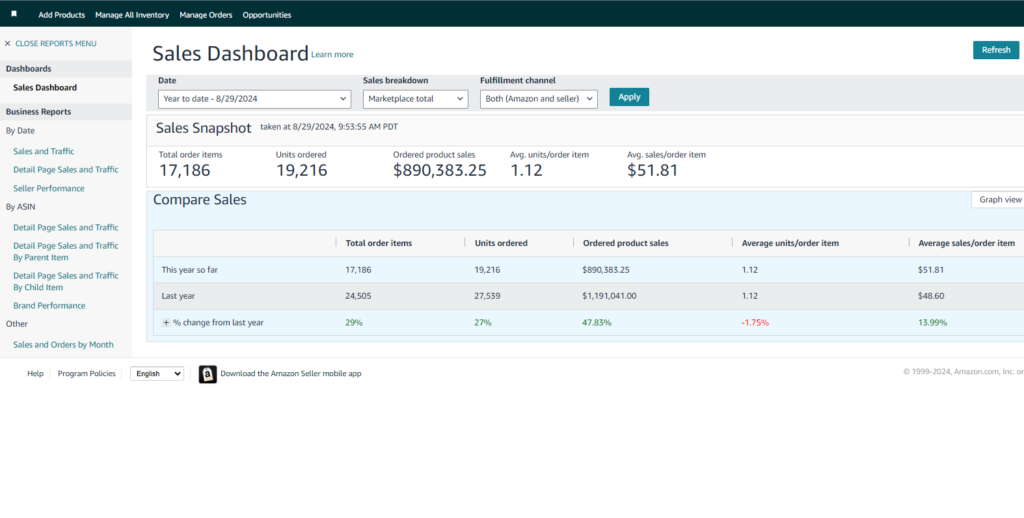Open the Learn more link
This screenshot has width=1024, height=518.
(332, 55)
